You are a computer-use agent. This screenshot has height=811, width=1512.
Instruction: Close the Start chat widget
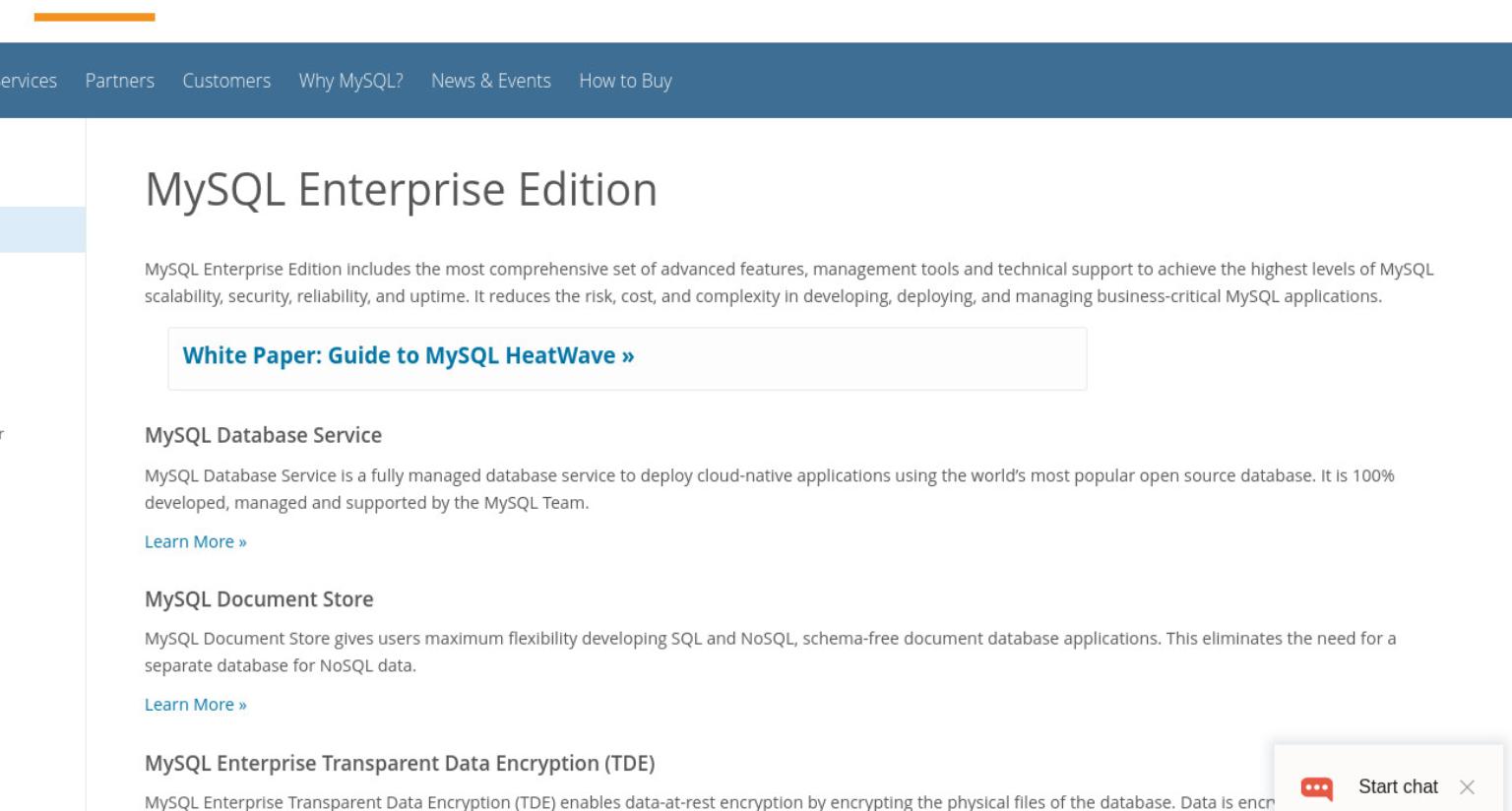pos(1467,786)
